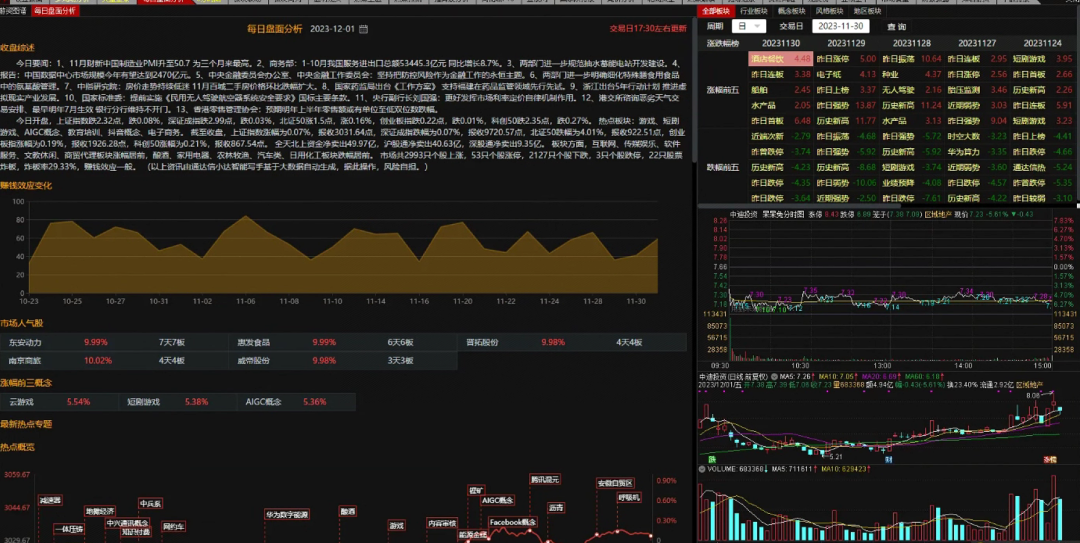Click the 种业 4.37 cell
The image size is (1080, 543).
pyautogui.click(x=912, y=74)
